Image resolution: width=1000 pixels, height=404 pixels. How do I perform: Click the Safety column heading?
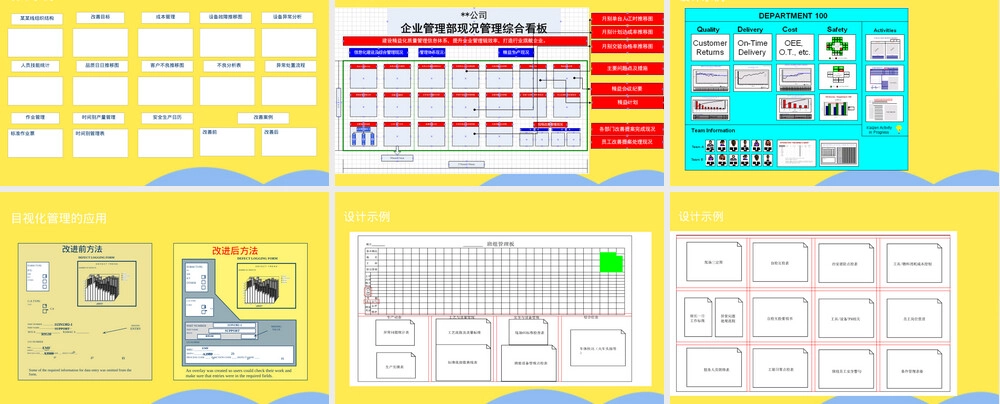(x=837, y=29)
